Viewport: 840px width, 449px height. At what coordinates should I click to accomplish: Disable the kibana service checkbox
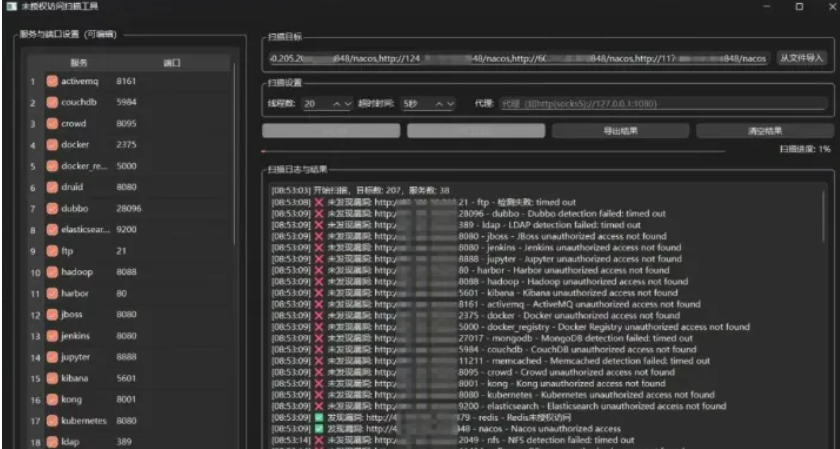tap(52, 378)
